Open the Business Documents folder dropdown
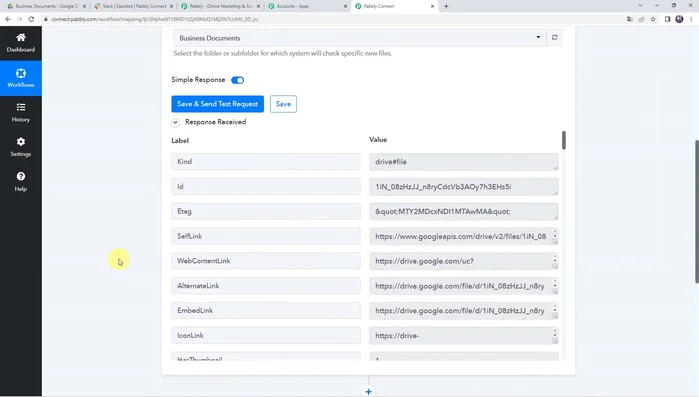The image size is (699, 397). [360, 38]
